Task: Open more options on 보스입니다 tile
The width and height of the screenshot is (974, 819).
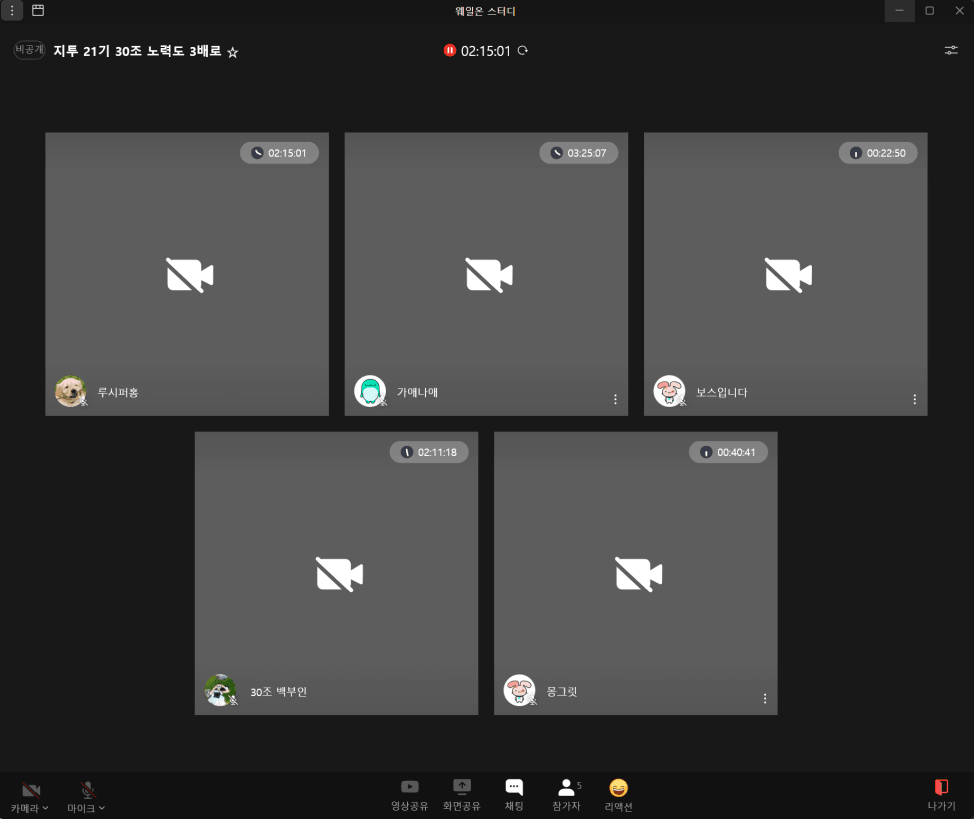Action: pos(915,399)
